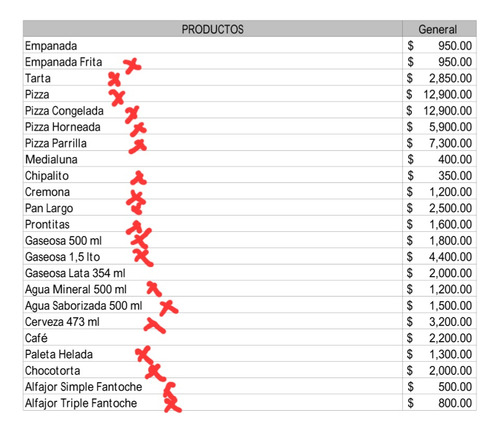
Task: Click the red X beside Empanada Frita
Action: 132,66
